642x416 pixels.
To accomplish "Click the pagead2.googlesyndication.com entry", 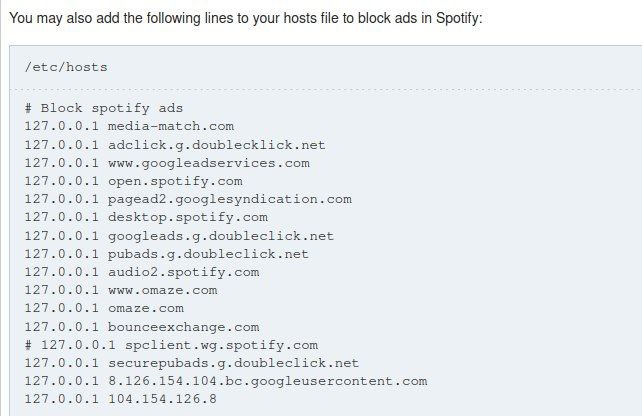I will [x=188, y=199].
